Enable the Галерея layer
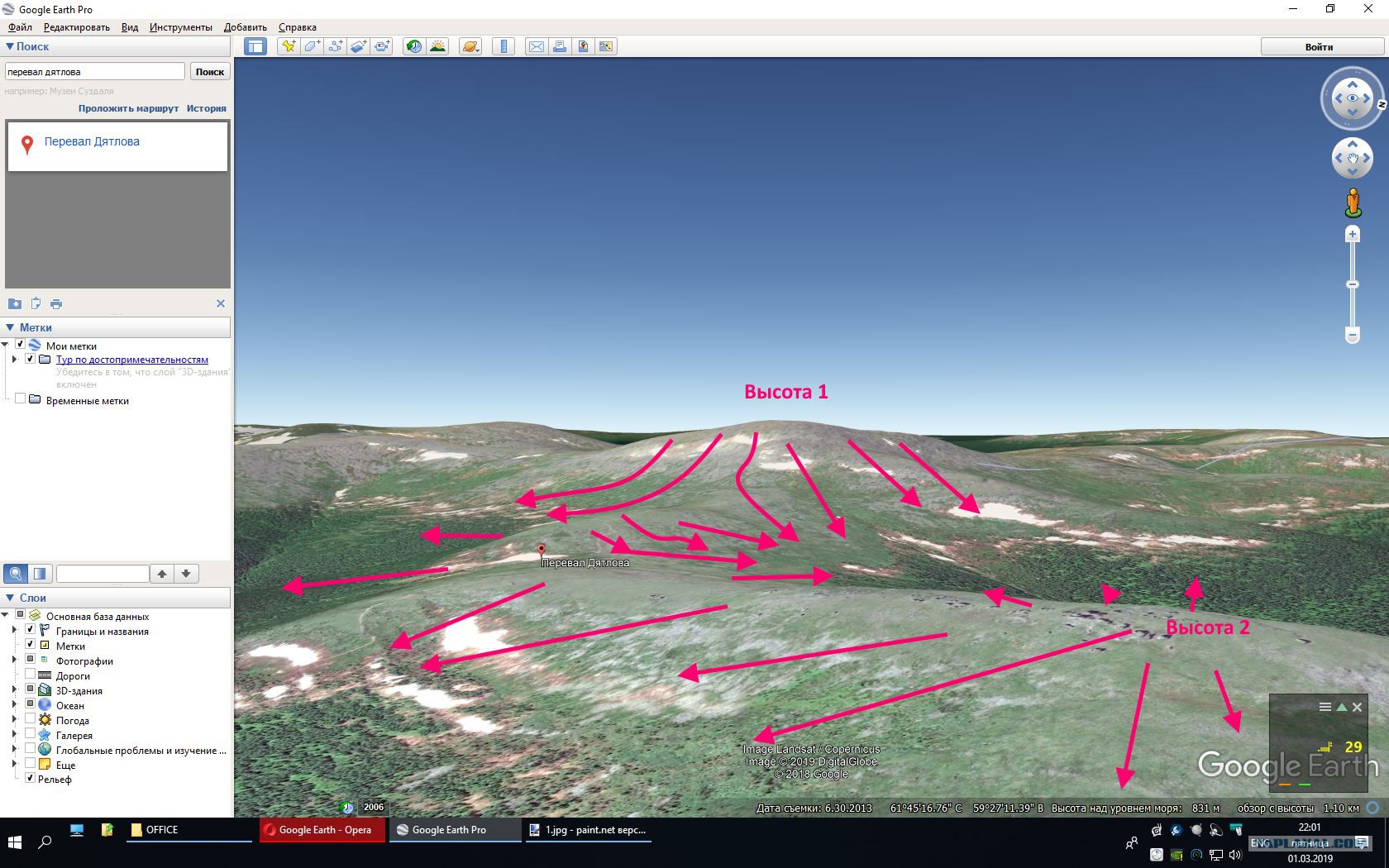This screenshot has width=1389, height=868. 30,734
